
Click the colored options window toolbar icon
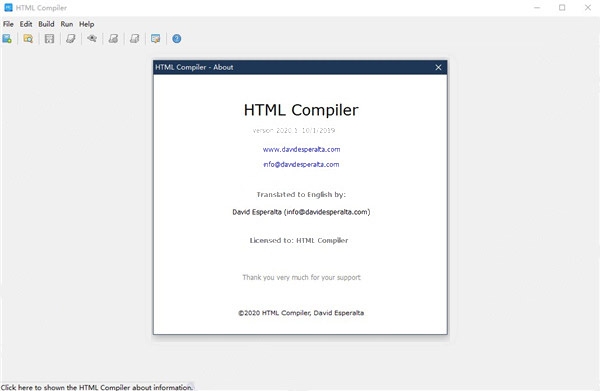155,39
